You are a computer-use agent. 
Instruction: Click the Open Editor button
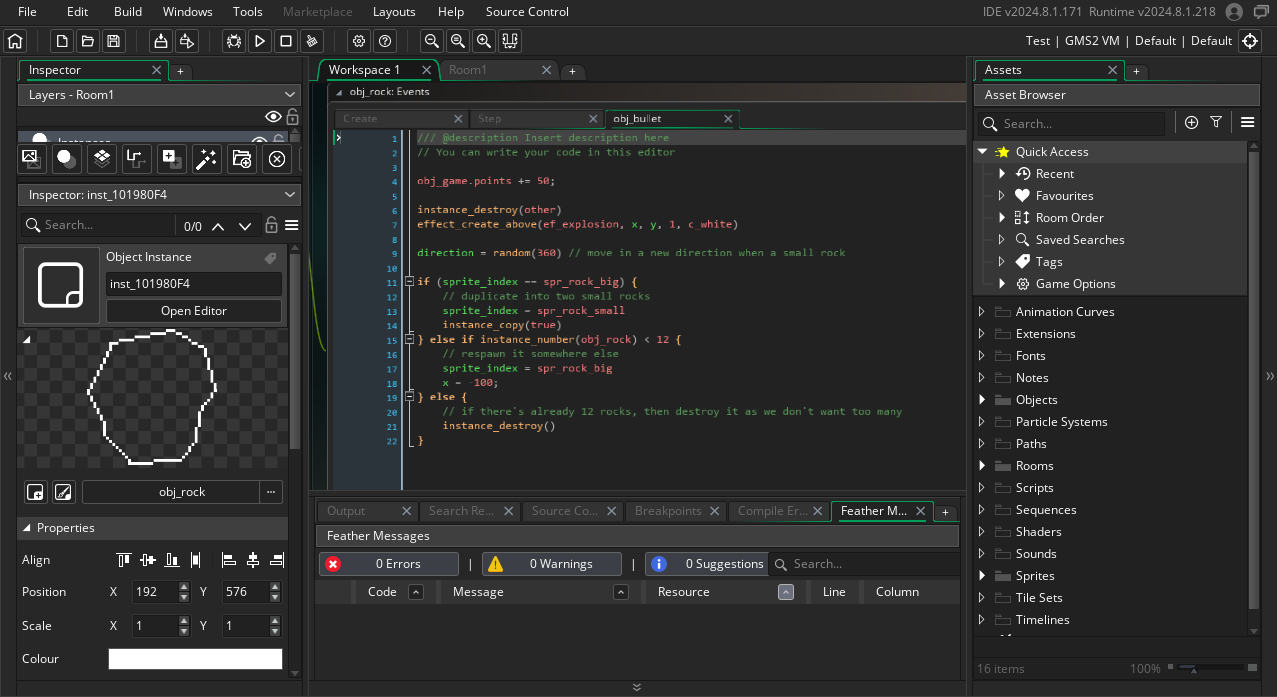194,311
